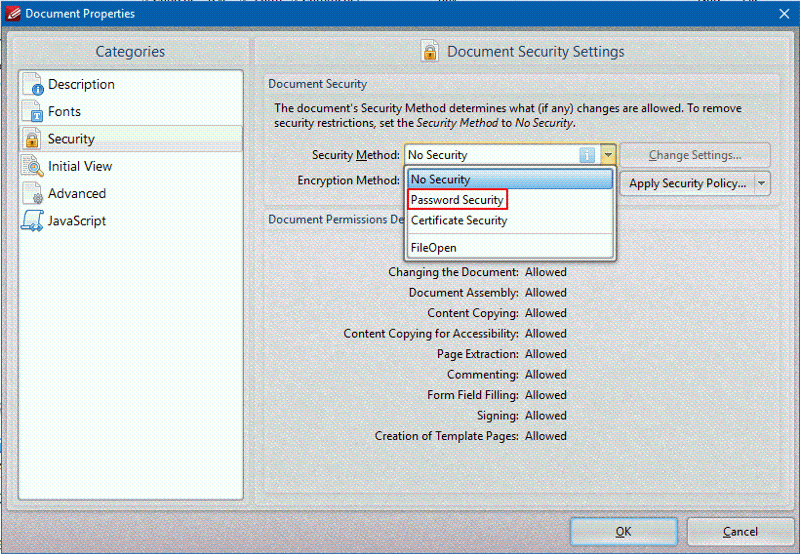Collapse the Security Method dropdown arrow

coord(608,155)
